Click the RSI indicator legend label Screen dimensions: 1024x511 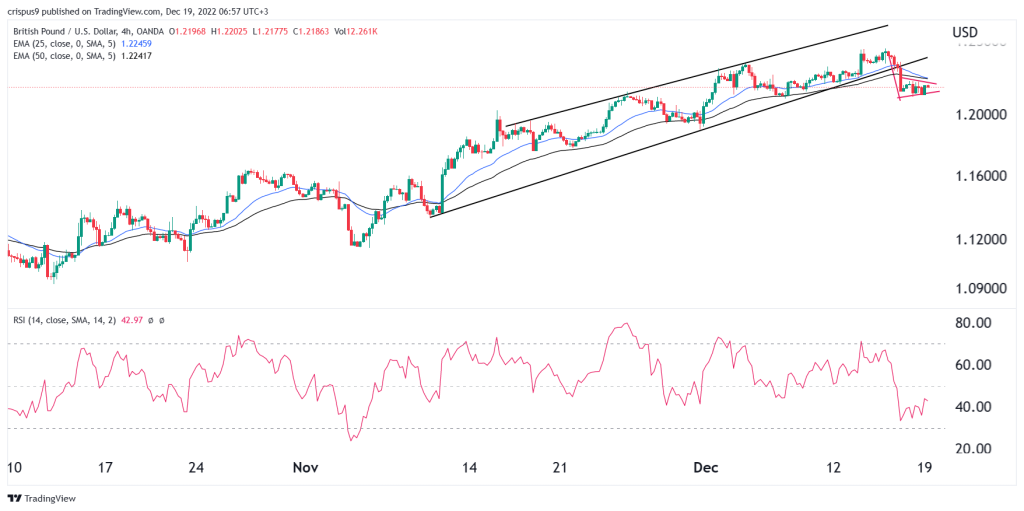click(x=57, y=319)
